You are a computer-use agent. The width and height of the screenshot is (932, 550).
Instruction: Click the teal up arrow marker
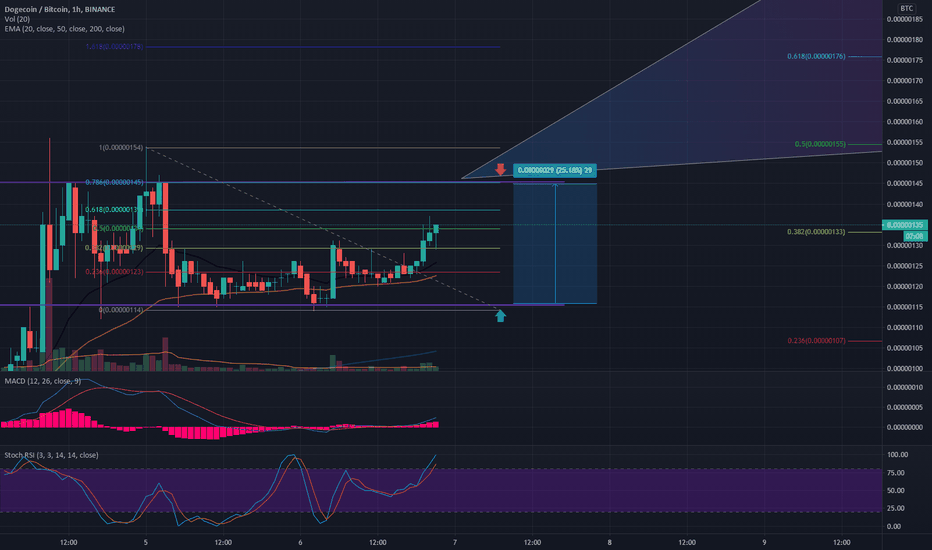point(500,316)
